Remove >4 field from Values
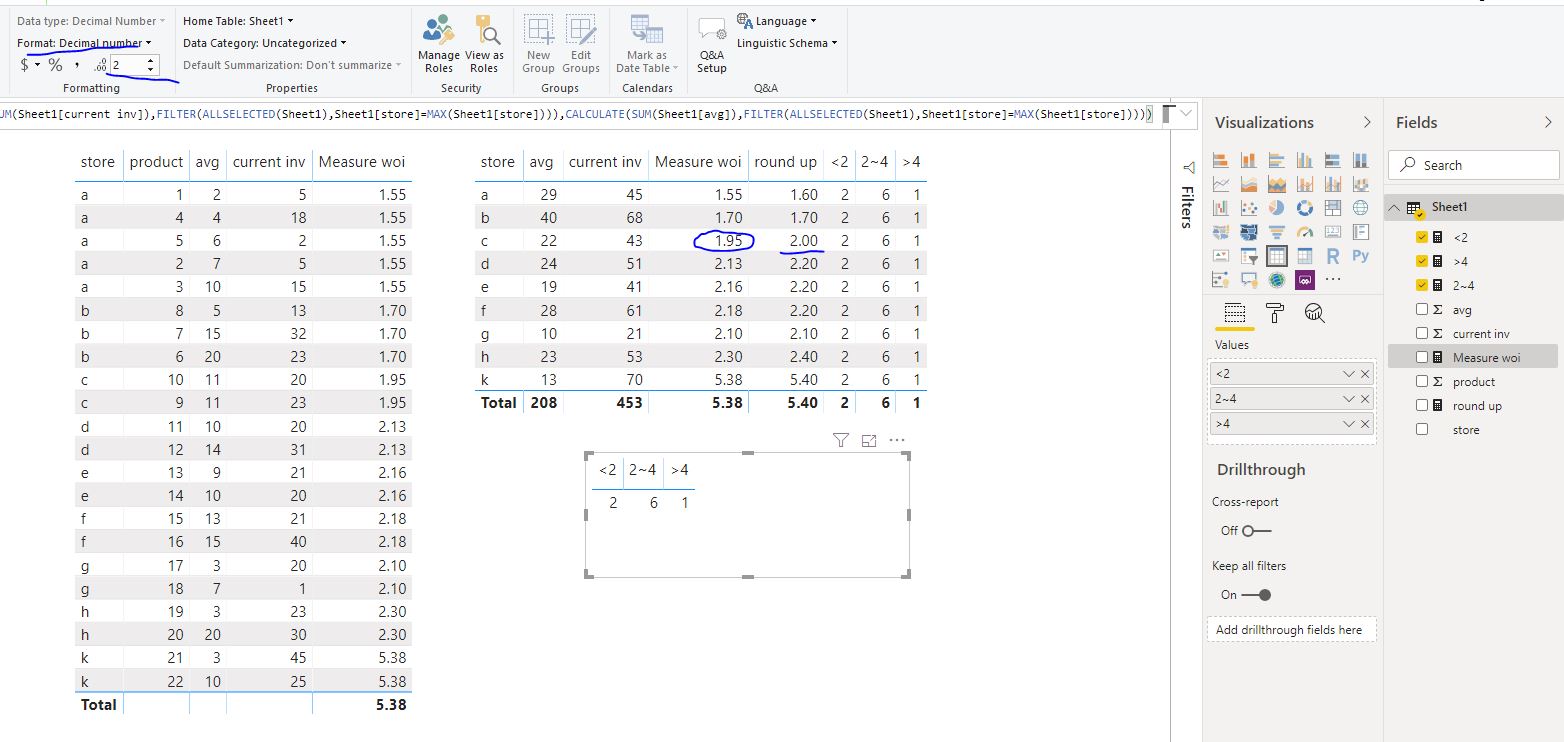Screen dimensions: 1564x742 pos(1366,424)
